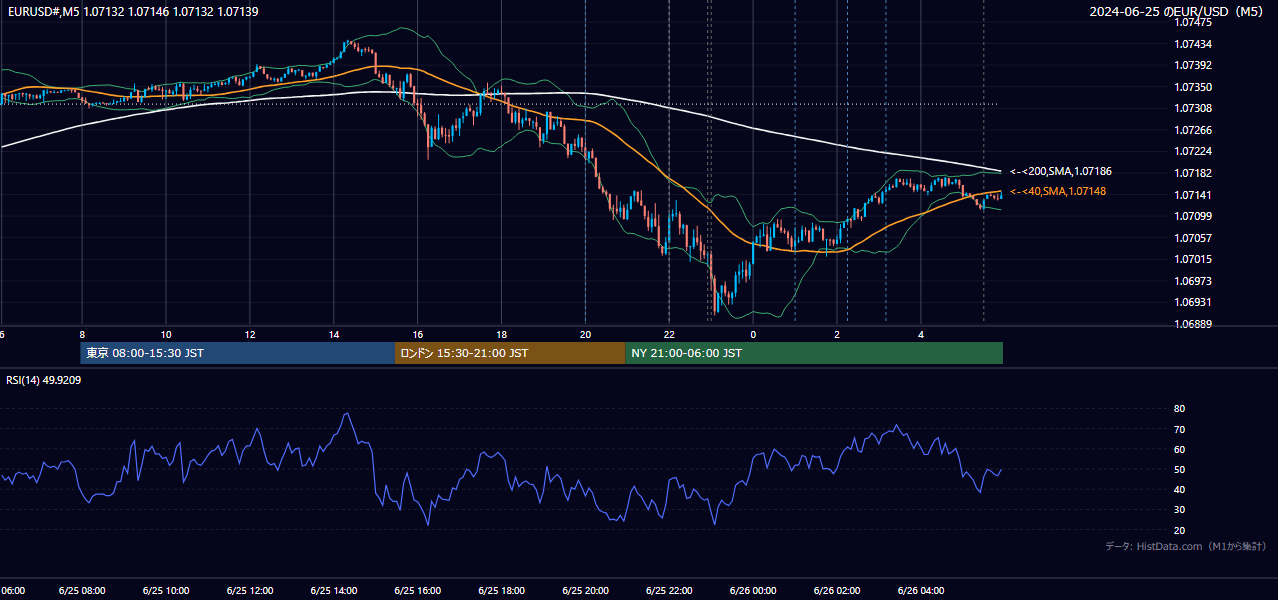Click price axis value 1.06889
This screenshot has height=600, width=1278.
(x=1194, y=324)
